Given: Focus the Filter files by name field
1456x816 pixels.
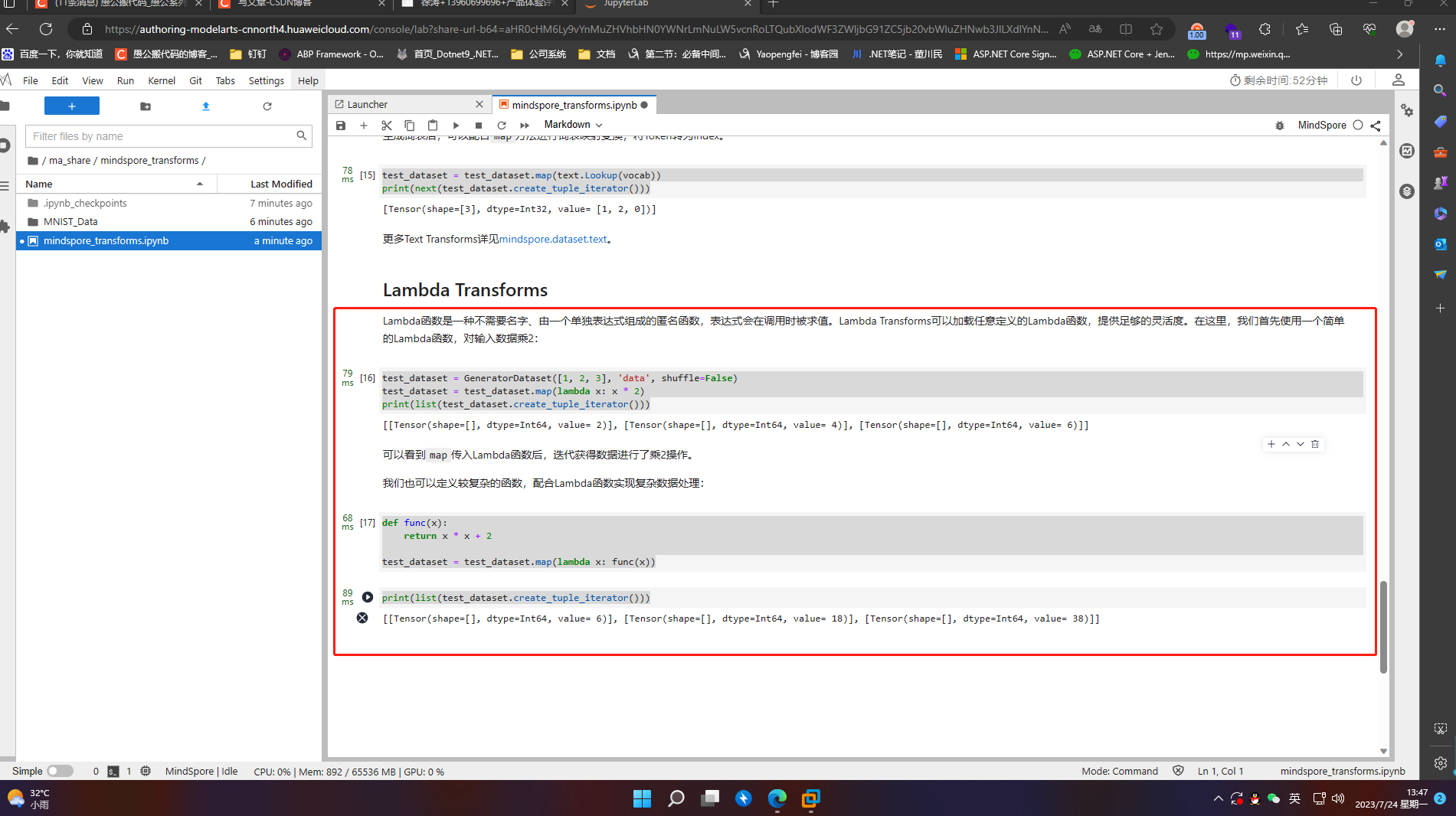Looking at the screenshot, I should pos(169,136).
